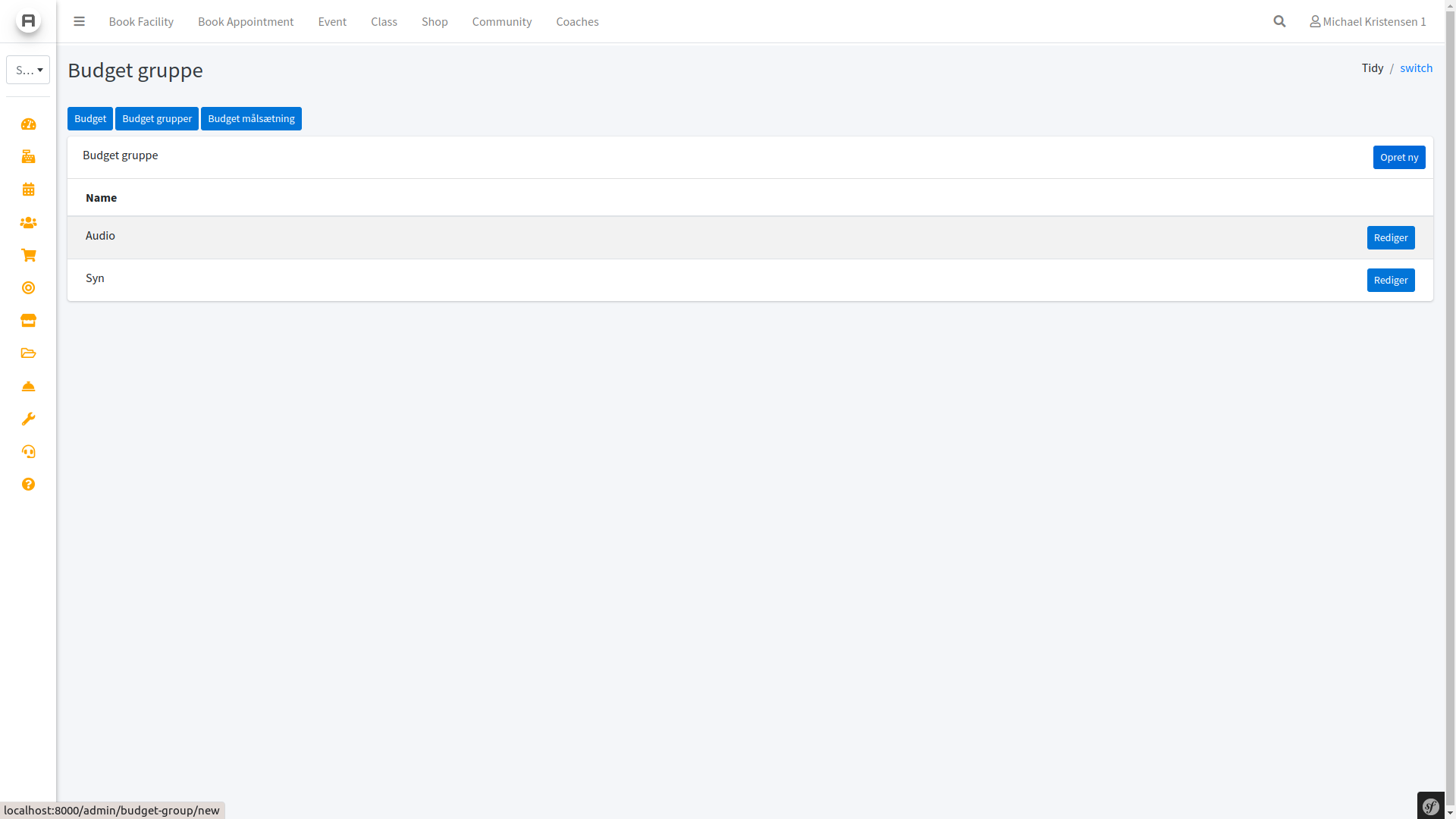
Task: Open the Book Facility menu item
Action: (141, 21)
